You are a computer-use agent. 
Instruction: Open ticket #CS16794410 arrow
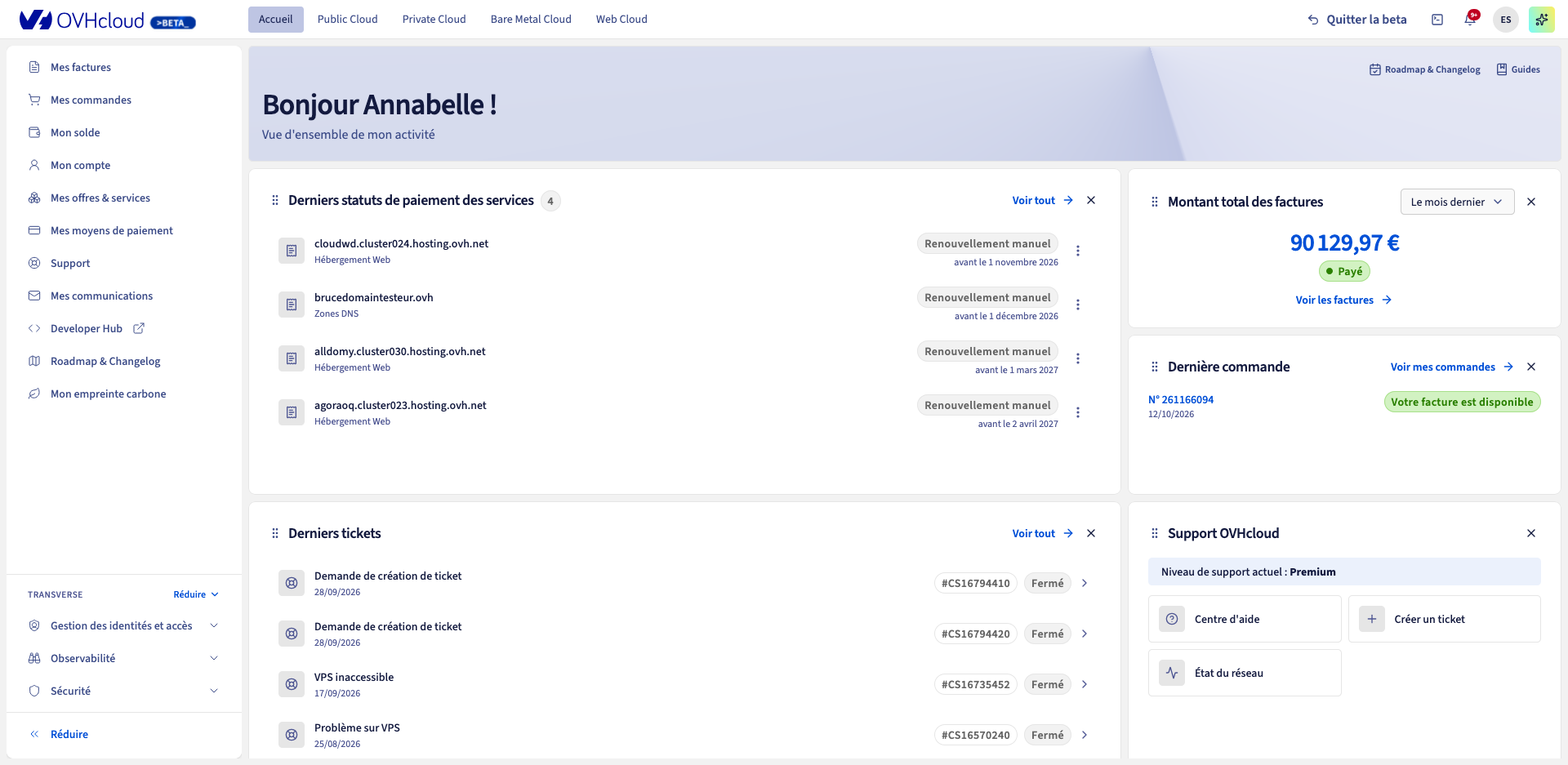[x=1085, y=583]
